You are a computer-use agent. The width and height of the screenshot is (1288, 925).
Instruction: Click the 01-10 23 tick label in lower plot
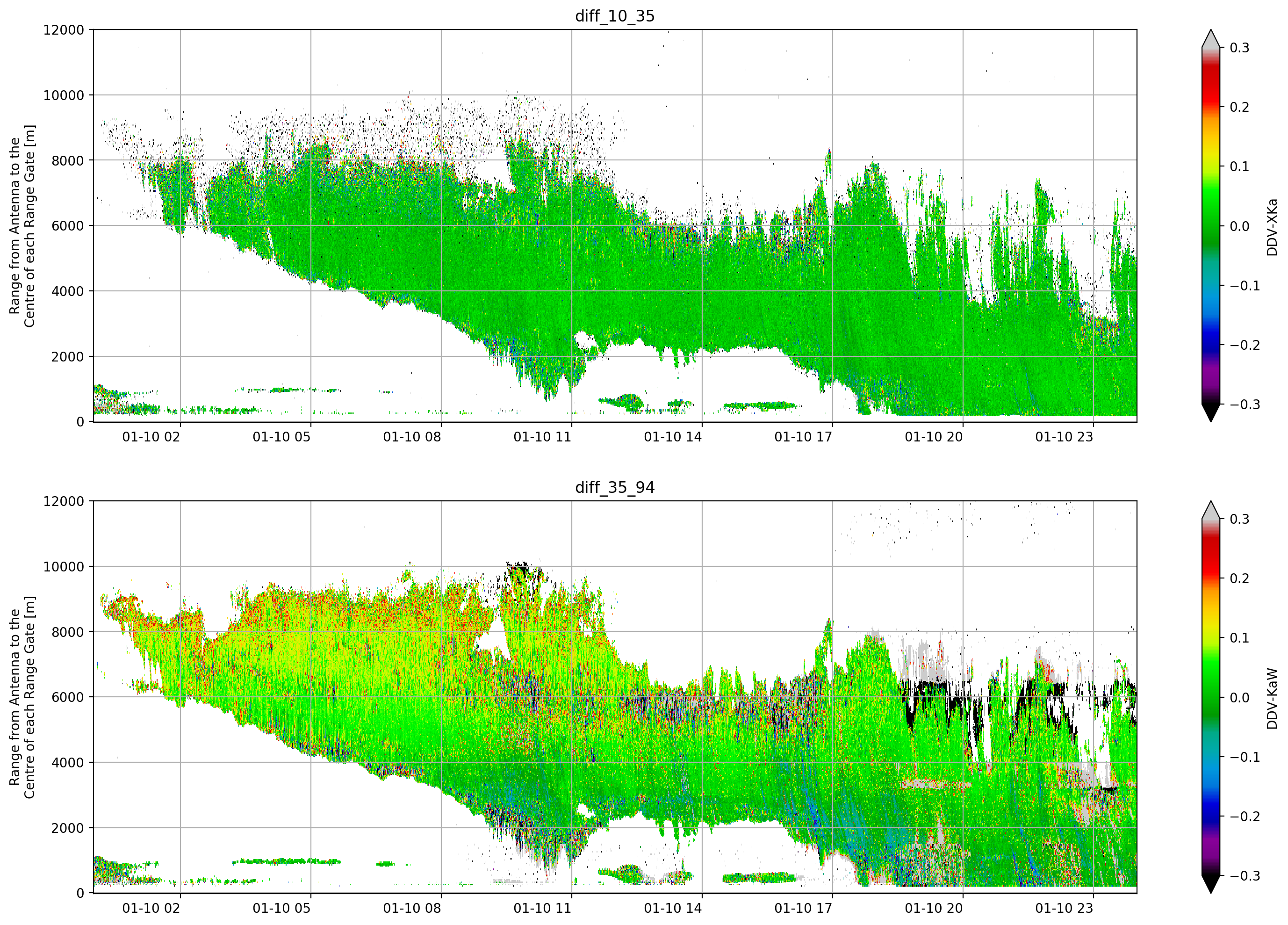click(1064, 908)
